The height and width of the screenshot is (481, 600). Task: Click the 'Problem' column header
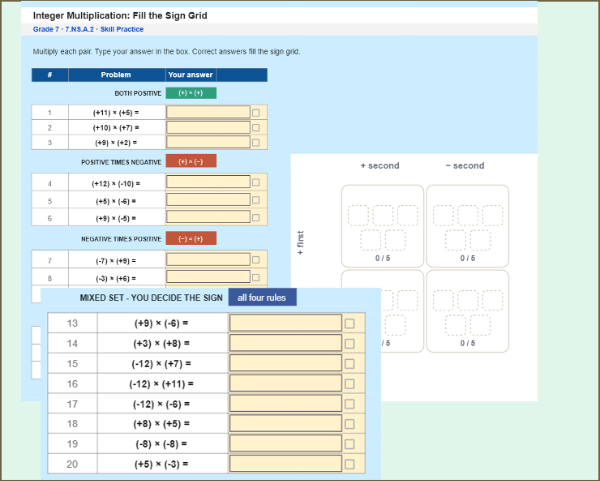116,75
